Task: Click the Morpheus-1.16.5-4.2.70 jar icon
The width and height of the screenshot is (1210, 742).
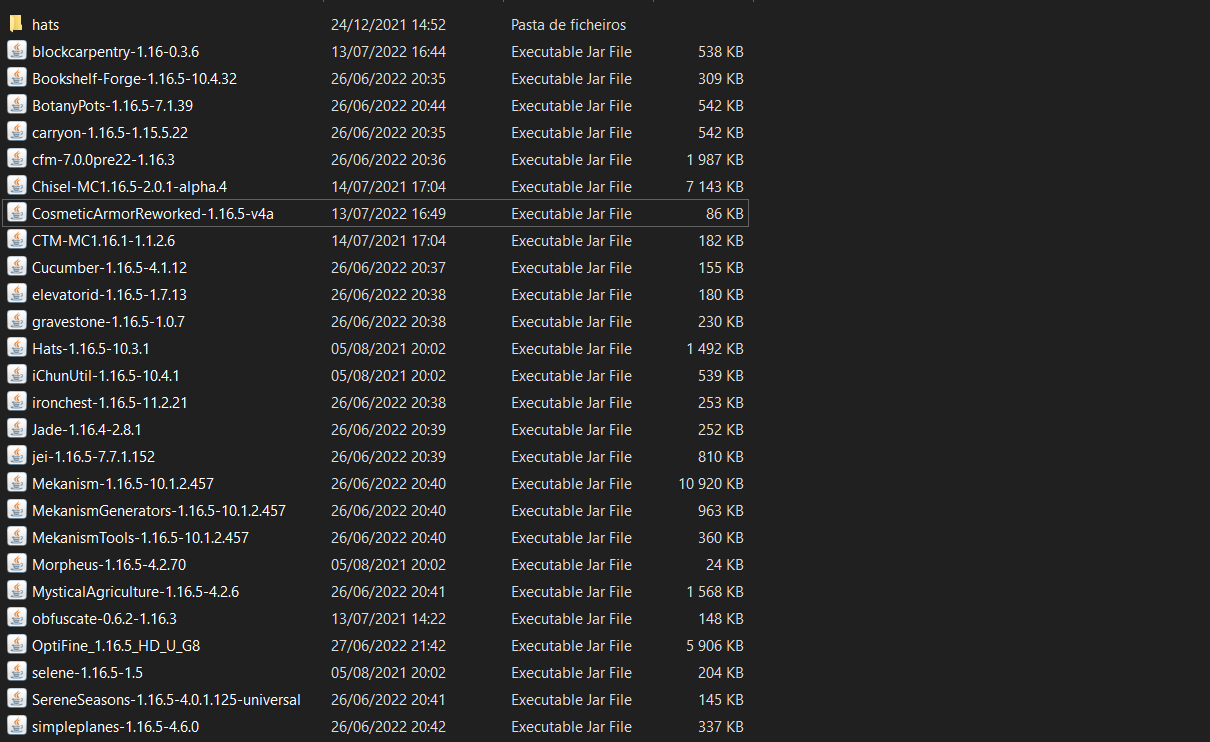Action: [16, 564]
